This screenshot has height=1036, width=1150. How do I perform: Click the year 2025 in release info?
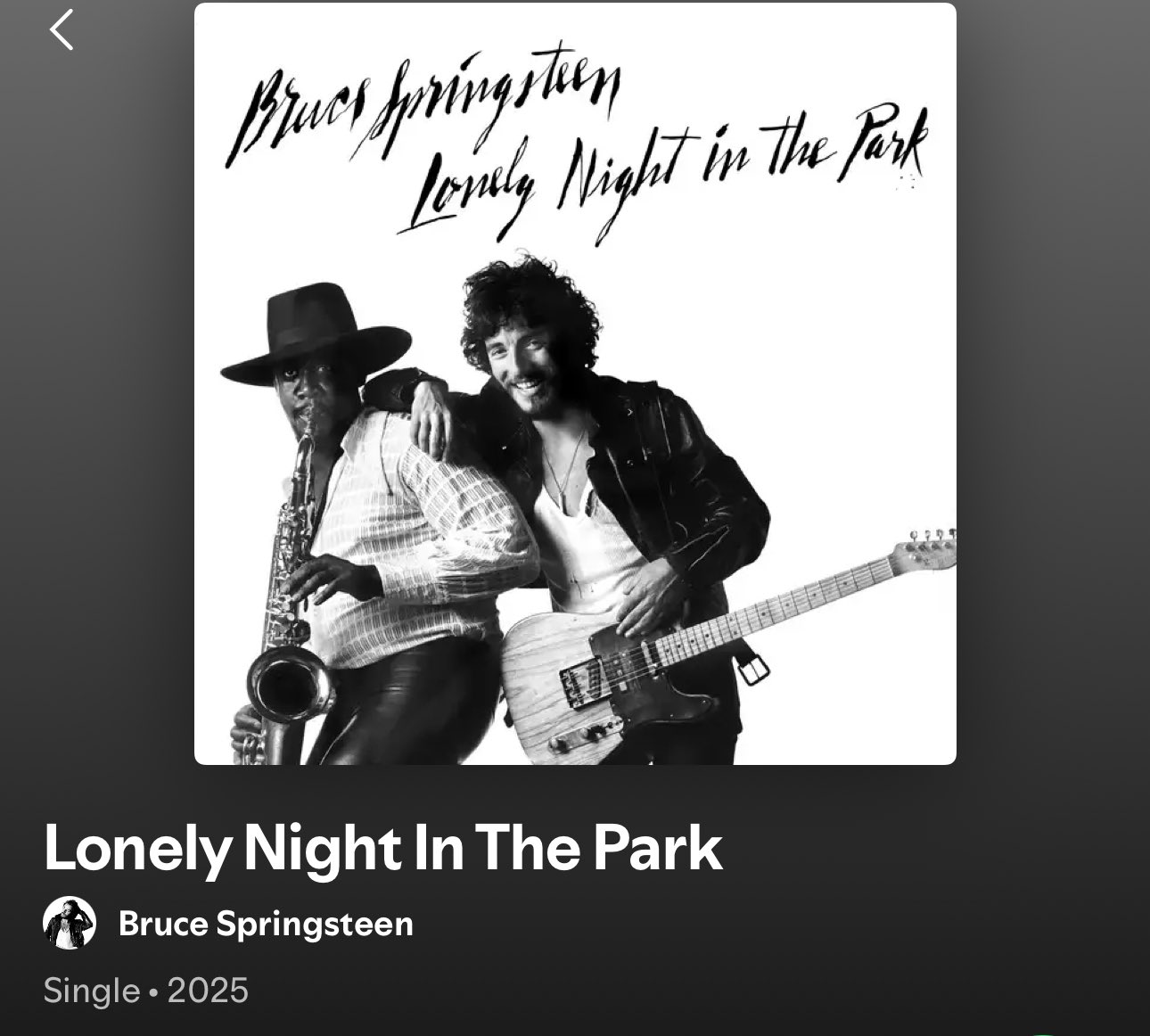point(208,991)
